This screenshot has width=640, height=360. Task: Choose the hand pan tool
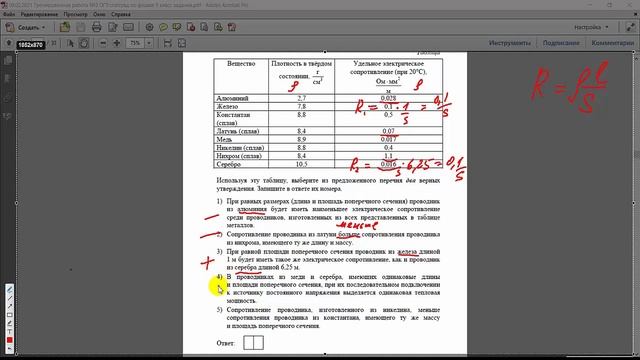(84, 43)
